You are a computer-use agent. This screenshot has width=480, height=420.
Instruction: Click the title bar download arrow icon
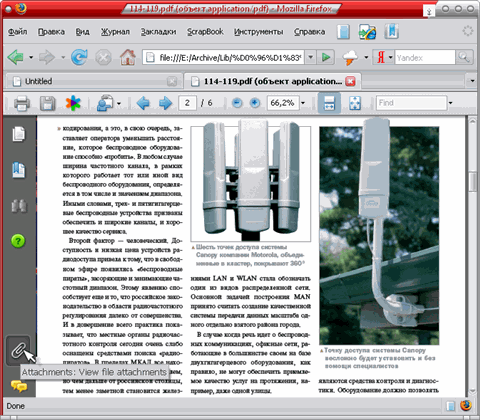coord(429,11)
